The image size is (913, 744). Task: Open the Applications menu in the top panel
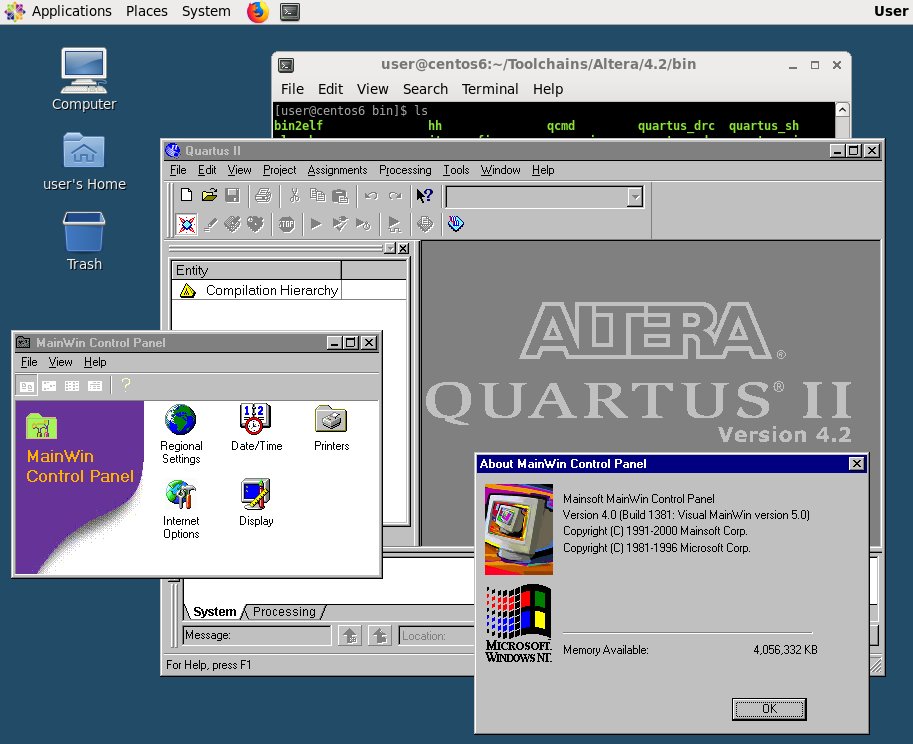tap(71, 11)
